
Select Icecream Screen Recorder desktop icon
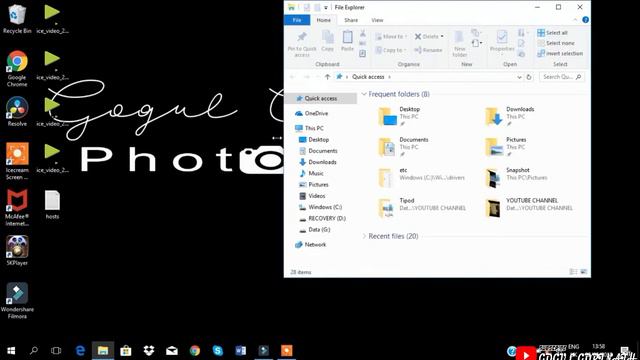pyautogui.click(x=17, y=161)
